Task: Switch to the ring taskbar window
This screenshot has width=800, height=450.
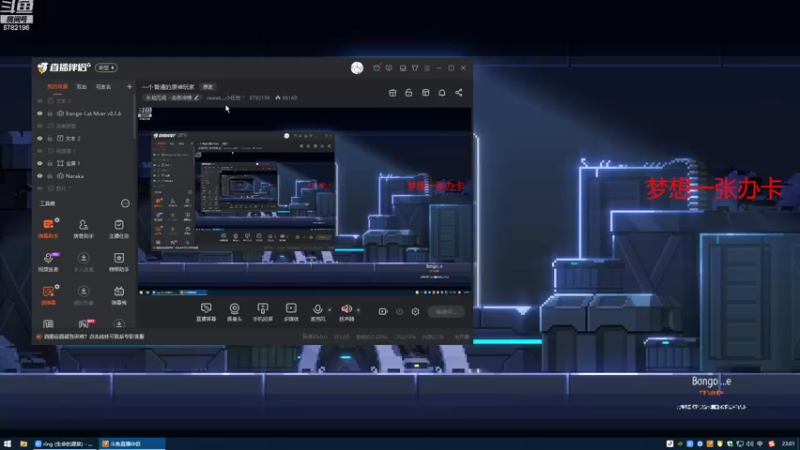Action: [65, 444]
